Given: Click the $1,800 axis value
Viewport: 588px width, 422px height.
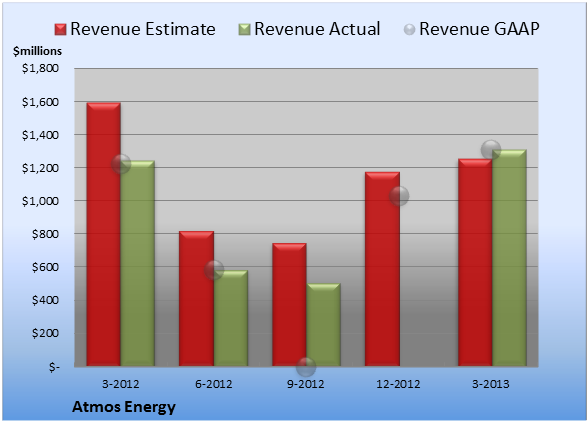Looking at the screenshot, I should pos(40,68).
